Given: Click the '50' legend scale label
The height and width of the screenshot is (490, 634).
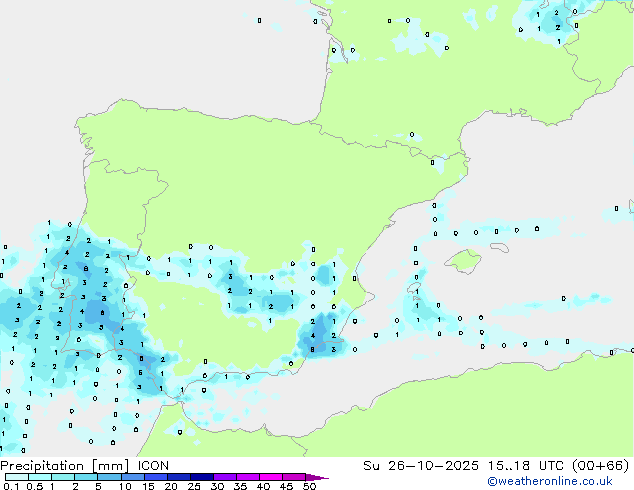Looking at the screenshot, I should click(310, 486).
